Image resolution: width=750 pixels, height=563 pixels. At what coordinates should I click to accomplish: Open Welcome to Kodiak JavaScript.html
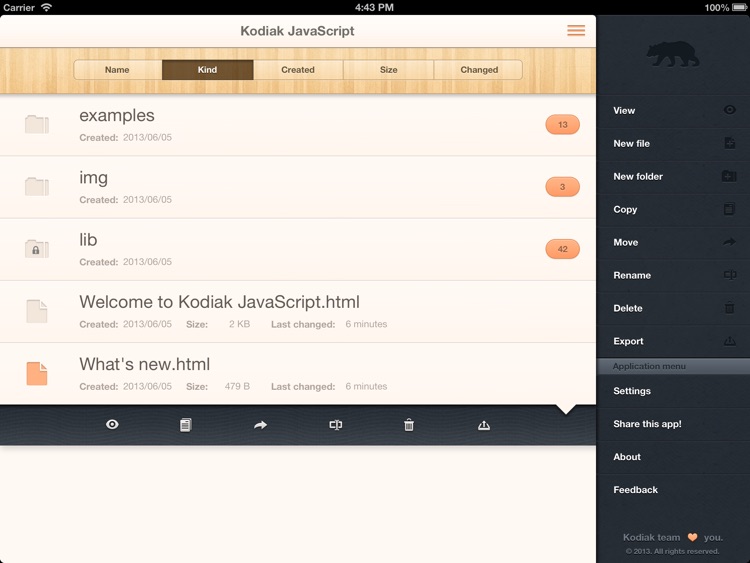220,302
